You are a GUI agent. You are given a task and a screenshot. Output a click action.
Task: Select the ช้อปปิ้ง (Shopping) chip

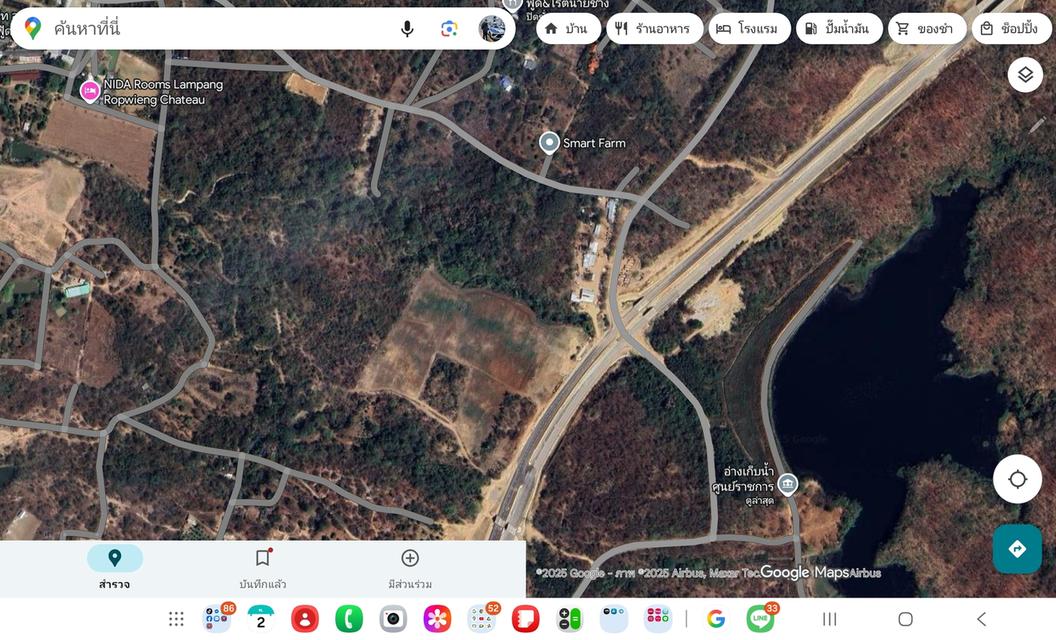coord(1012,28)
